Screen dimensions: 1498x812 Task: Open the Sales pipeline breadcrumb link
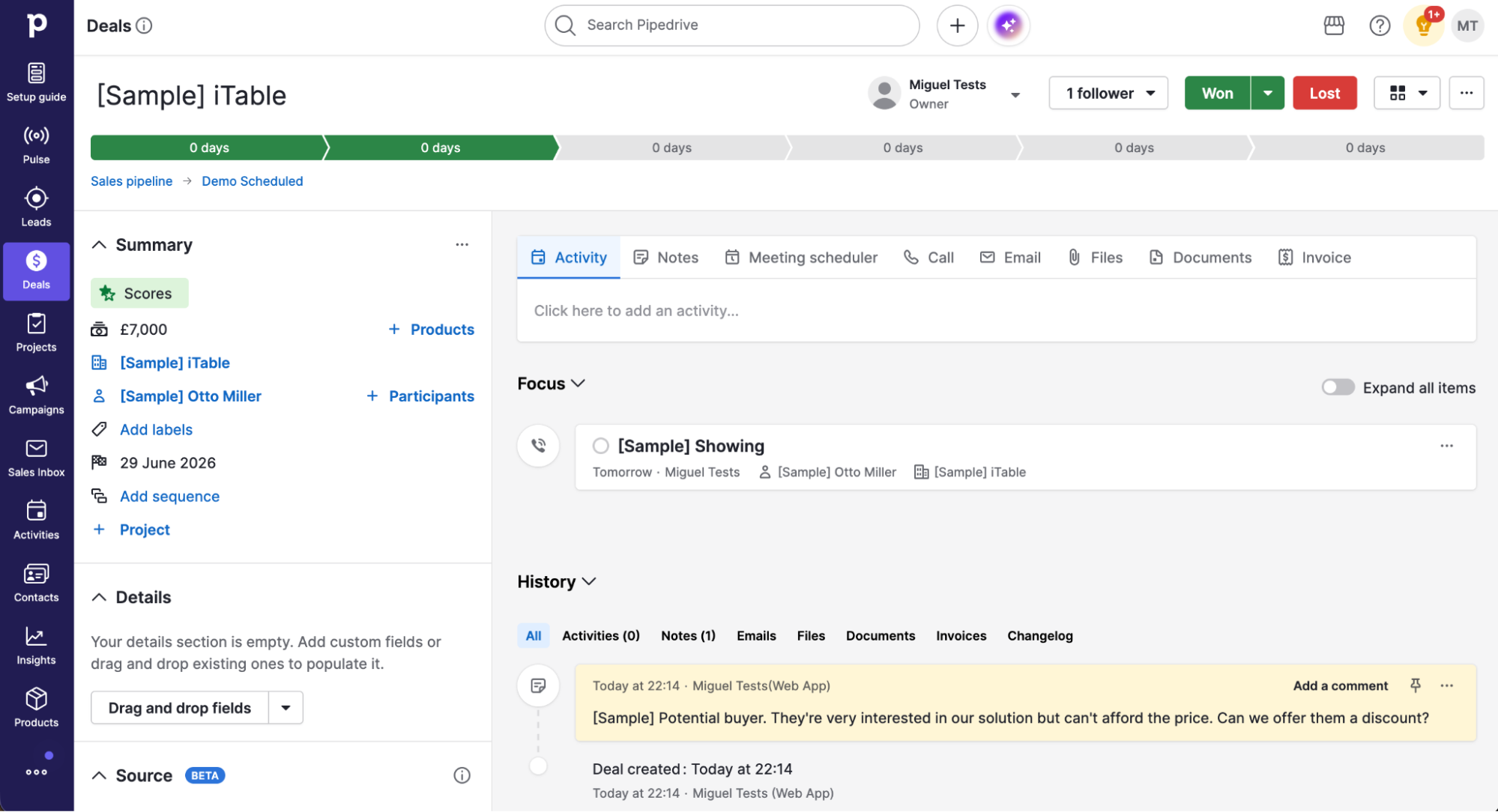pos(131,181)
